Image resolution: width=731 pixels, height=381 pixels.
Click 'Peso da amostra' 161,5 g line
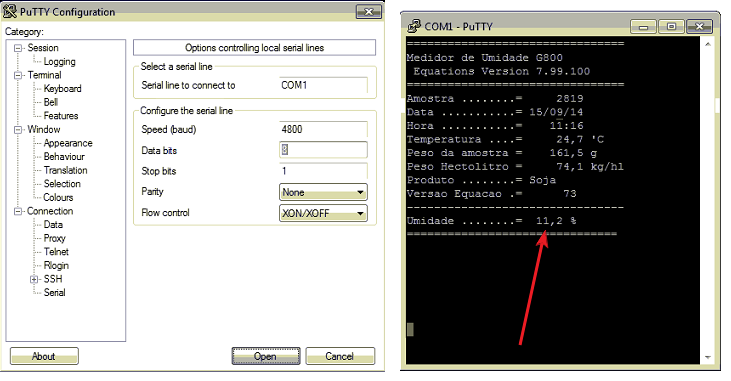click(502, 153)
